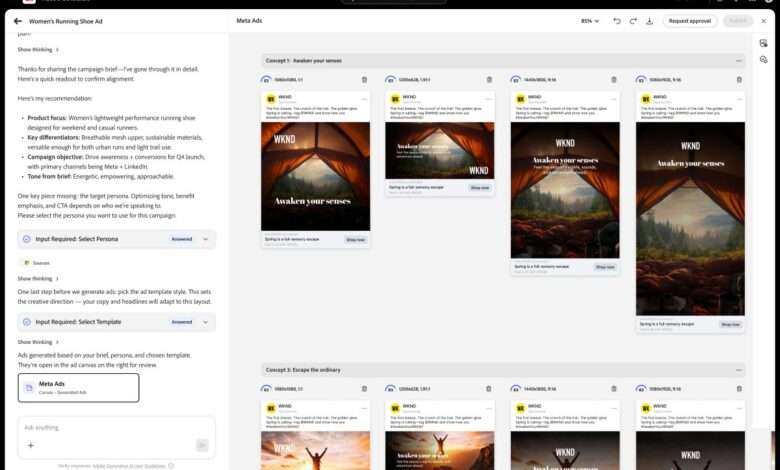
Task: Expand the Input Required: Select Persona section
Action: 205,239
